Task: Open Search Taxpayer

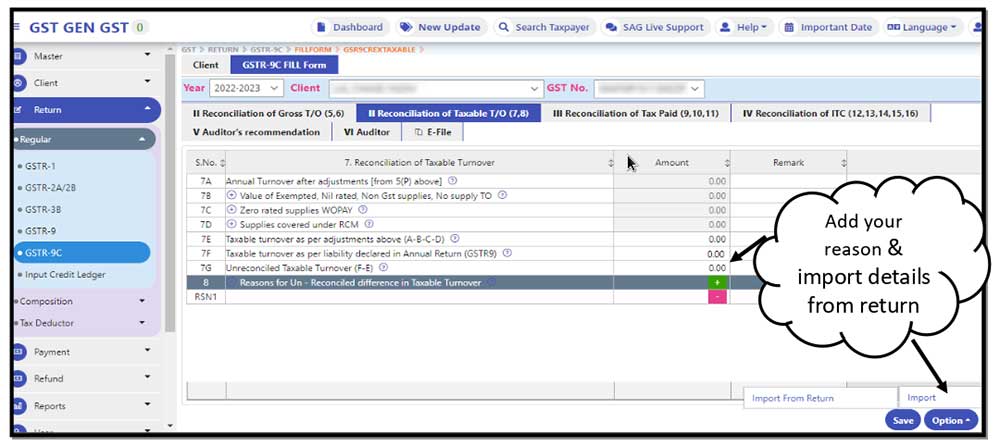Action: click(544, 27)
